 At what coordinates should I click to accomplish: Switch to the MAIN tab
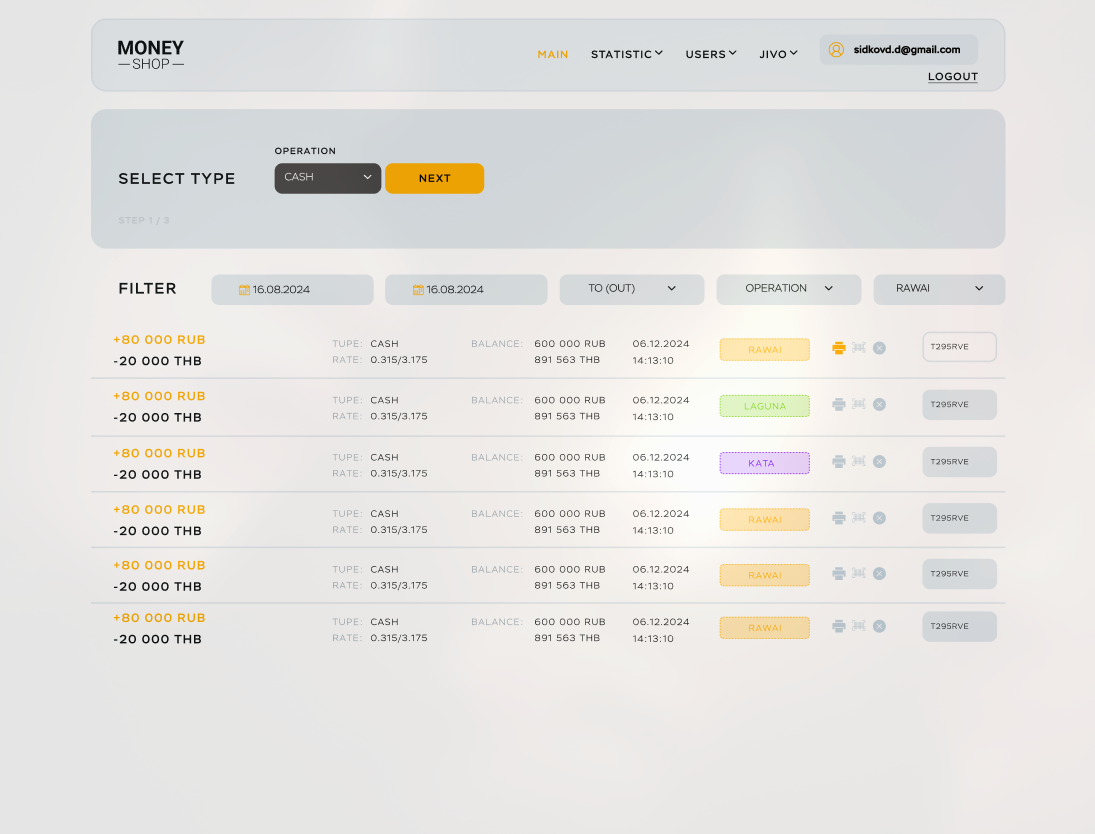click(553, 54)
